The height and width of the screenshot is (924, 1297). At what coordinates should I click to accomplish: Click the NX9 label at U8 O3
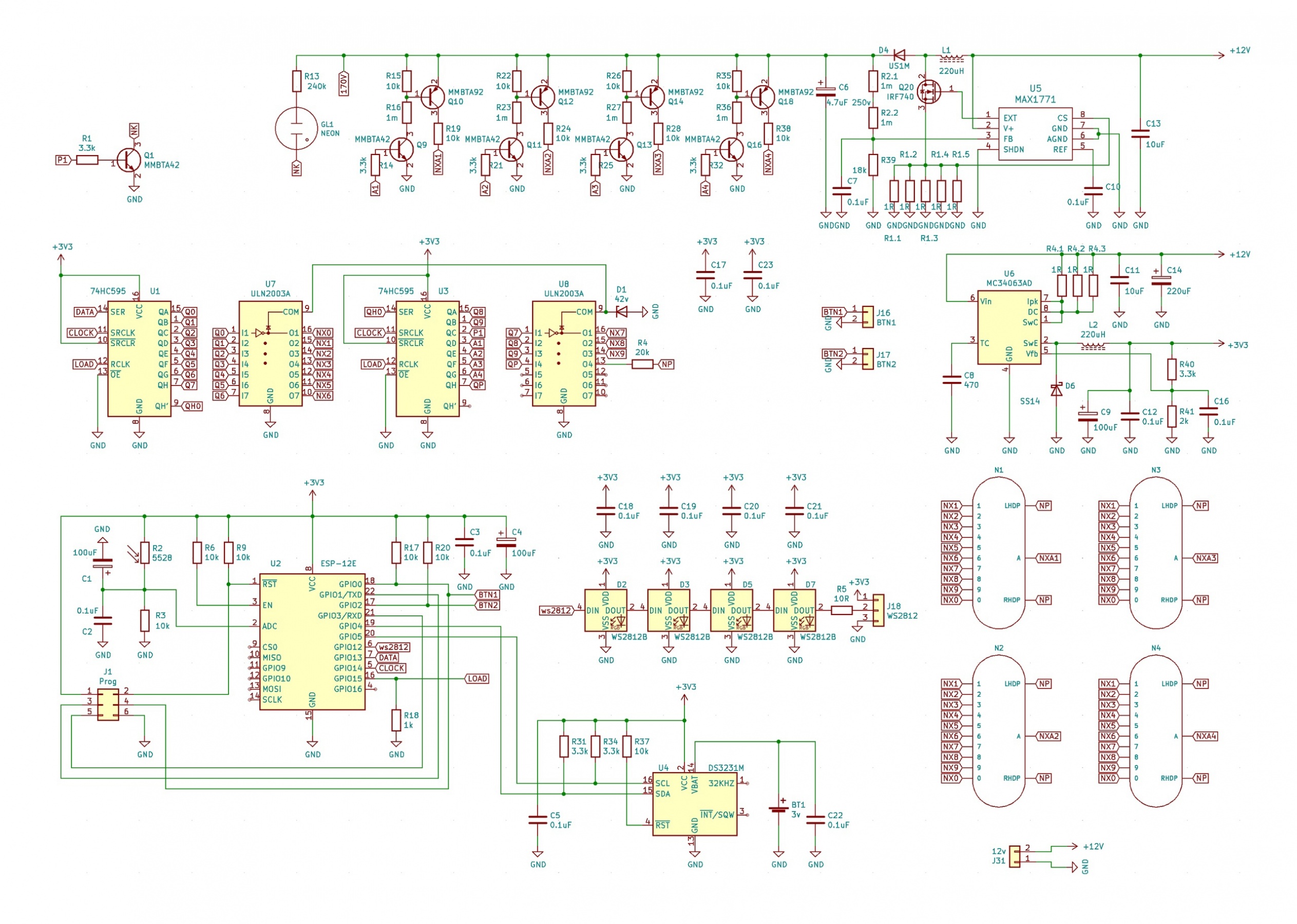pos(617,353)
